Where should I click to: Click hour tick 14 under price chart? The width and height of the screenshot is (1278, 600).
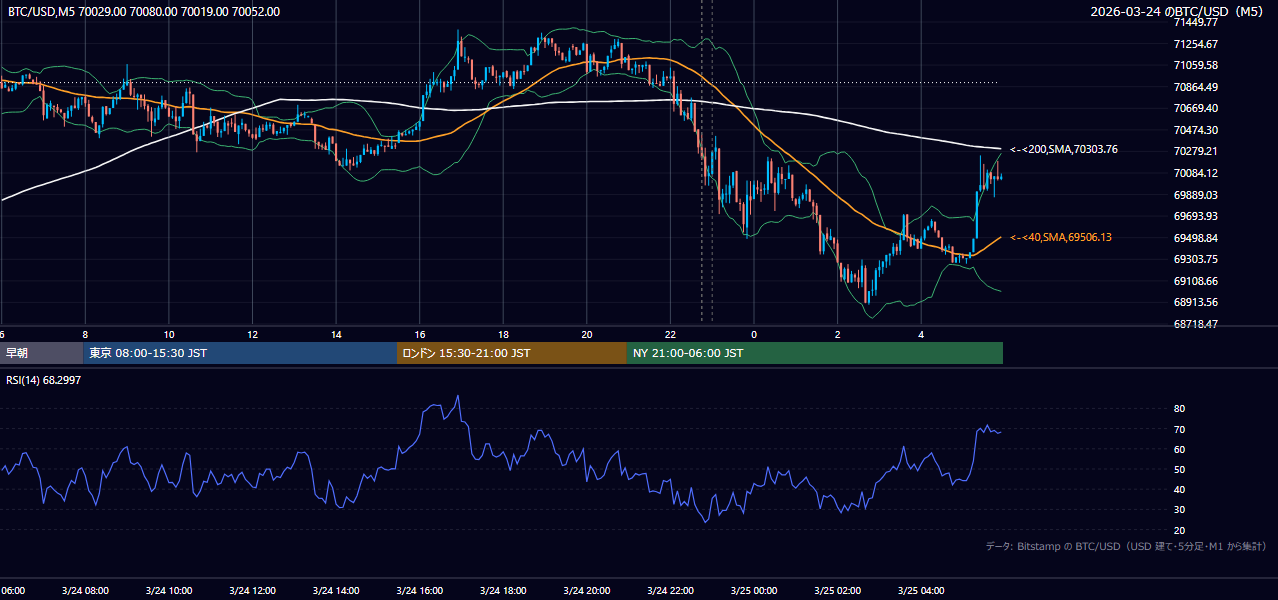[x=336, y=334]
